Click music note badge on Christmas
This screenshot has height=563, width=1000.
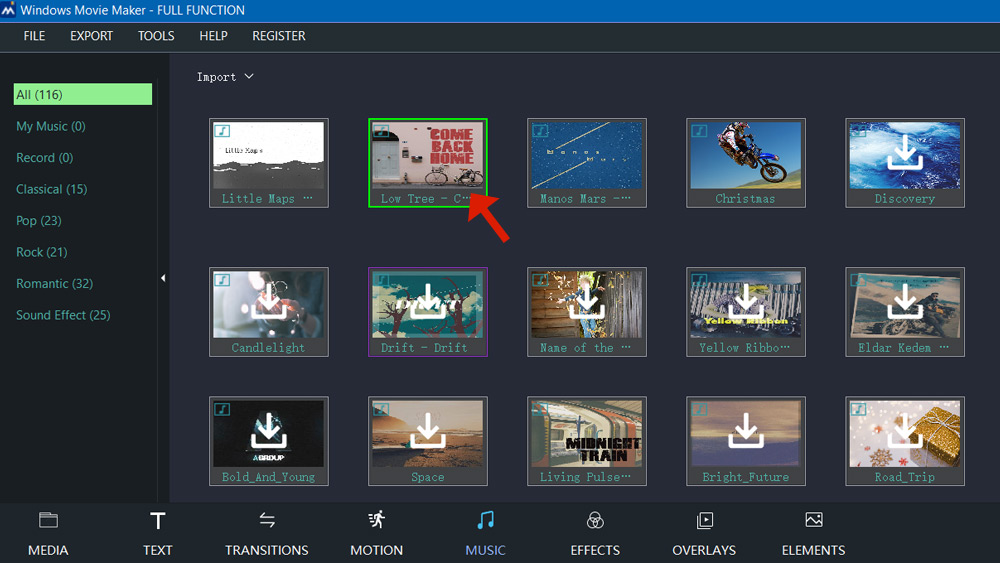699,131
